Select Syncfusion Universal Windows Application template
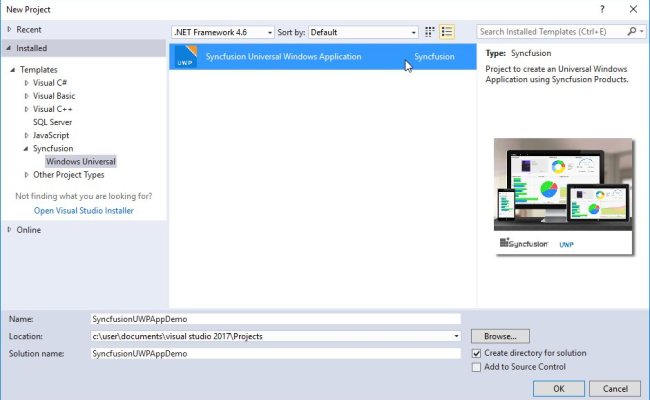650x400 pixels. click(x=323, y=56)
